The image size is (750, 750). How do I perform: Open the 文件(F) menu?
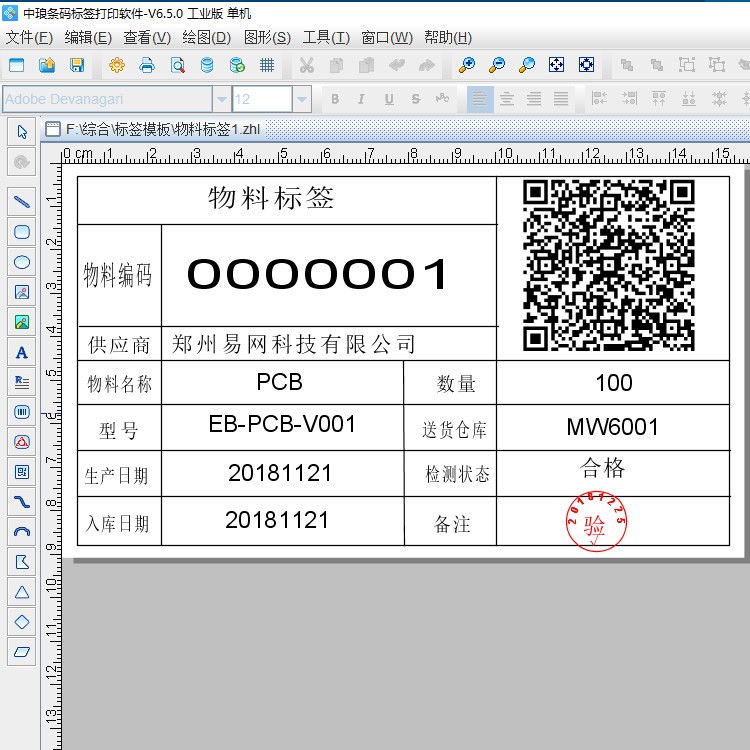point(29,37)
